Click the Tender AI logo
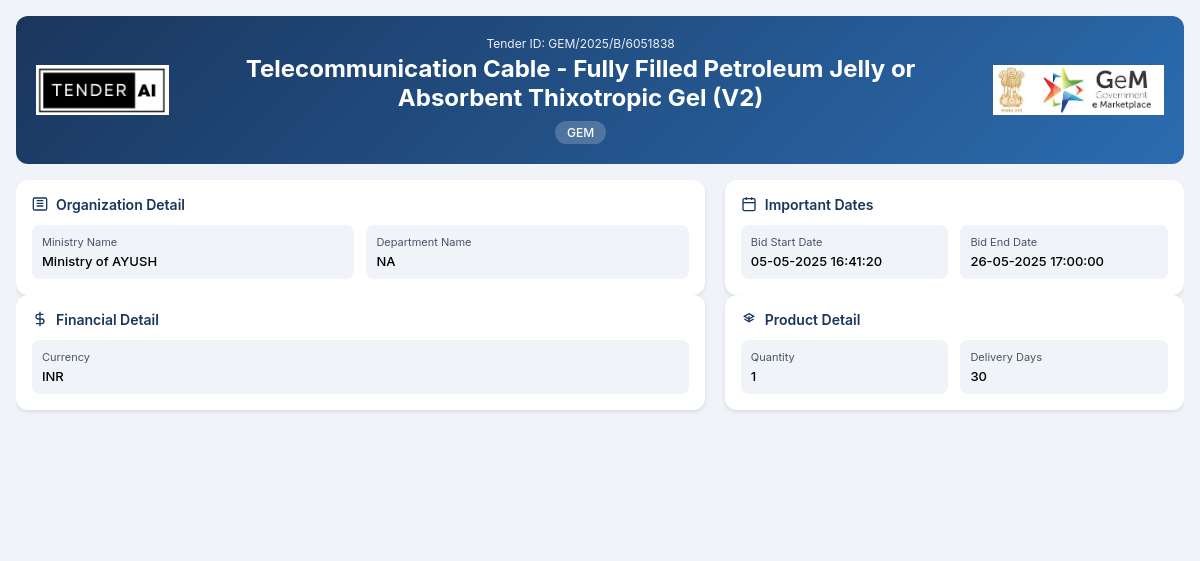The width and height of the screenshot is (1200, 561). click(102, 90)
